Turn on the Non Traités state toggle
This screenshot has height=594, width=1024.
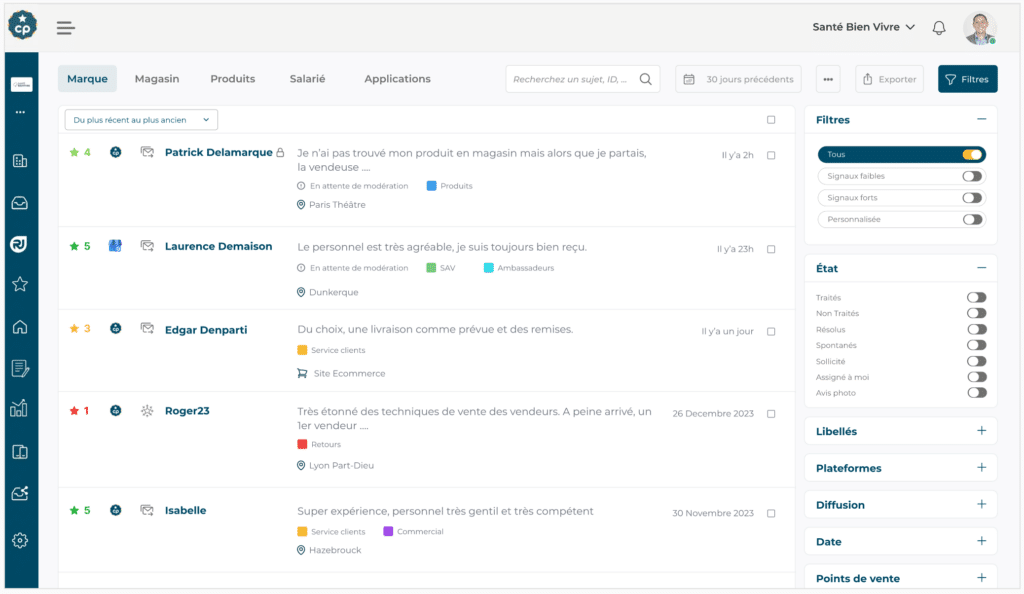pyautogui.click(x=977, y=312)
